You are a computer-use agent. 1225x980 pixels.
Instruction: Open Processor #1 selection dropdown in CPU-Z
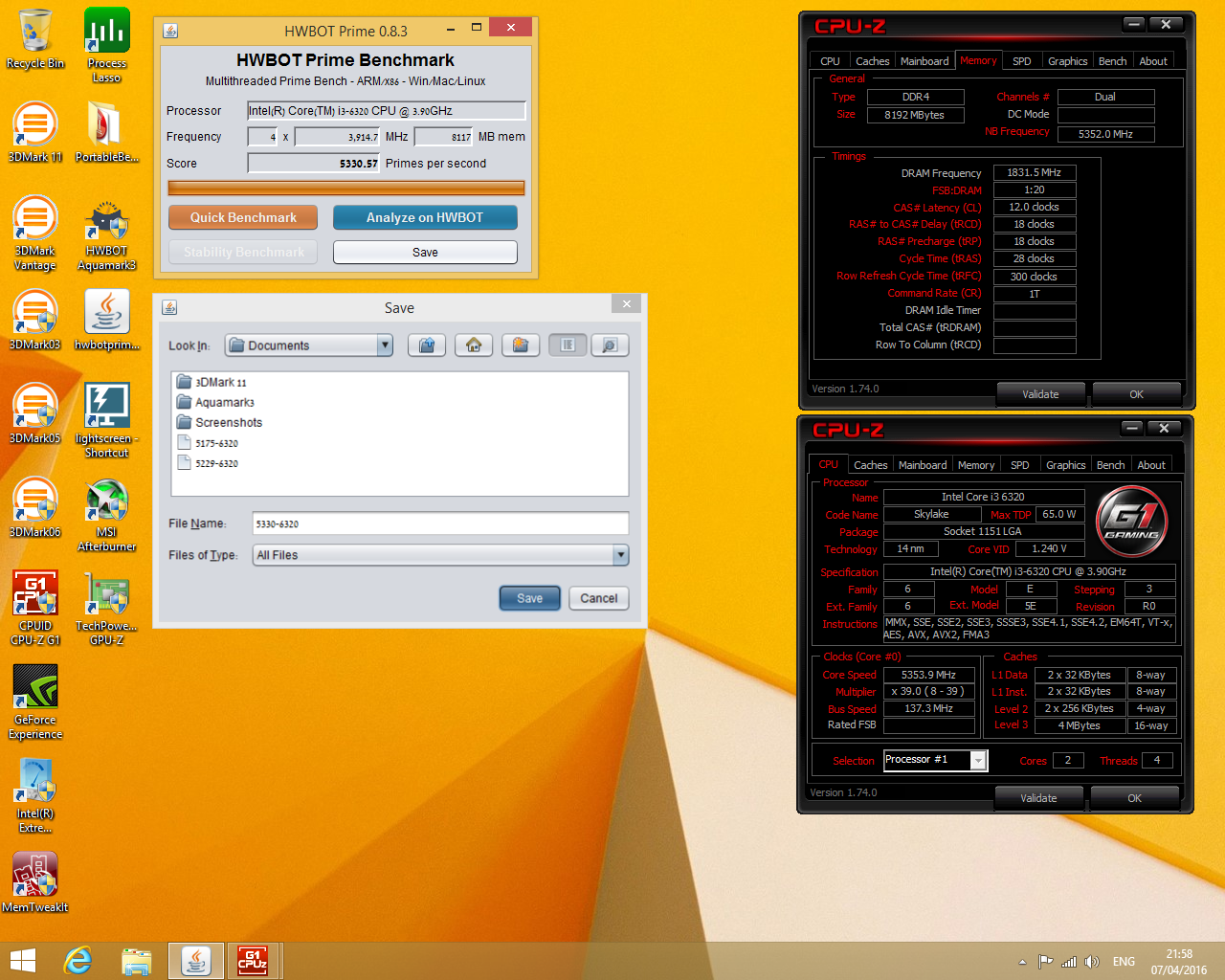pos(977,760)
